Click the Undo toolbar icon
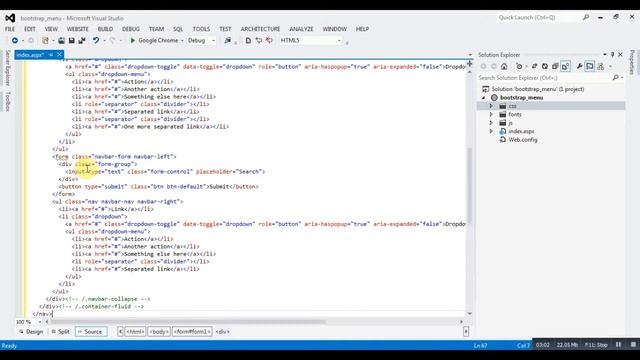Image resolution: width=640 pixels, height=360 pixels. click(96, 40)
